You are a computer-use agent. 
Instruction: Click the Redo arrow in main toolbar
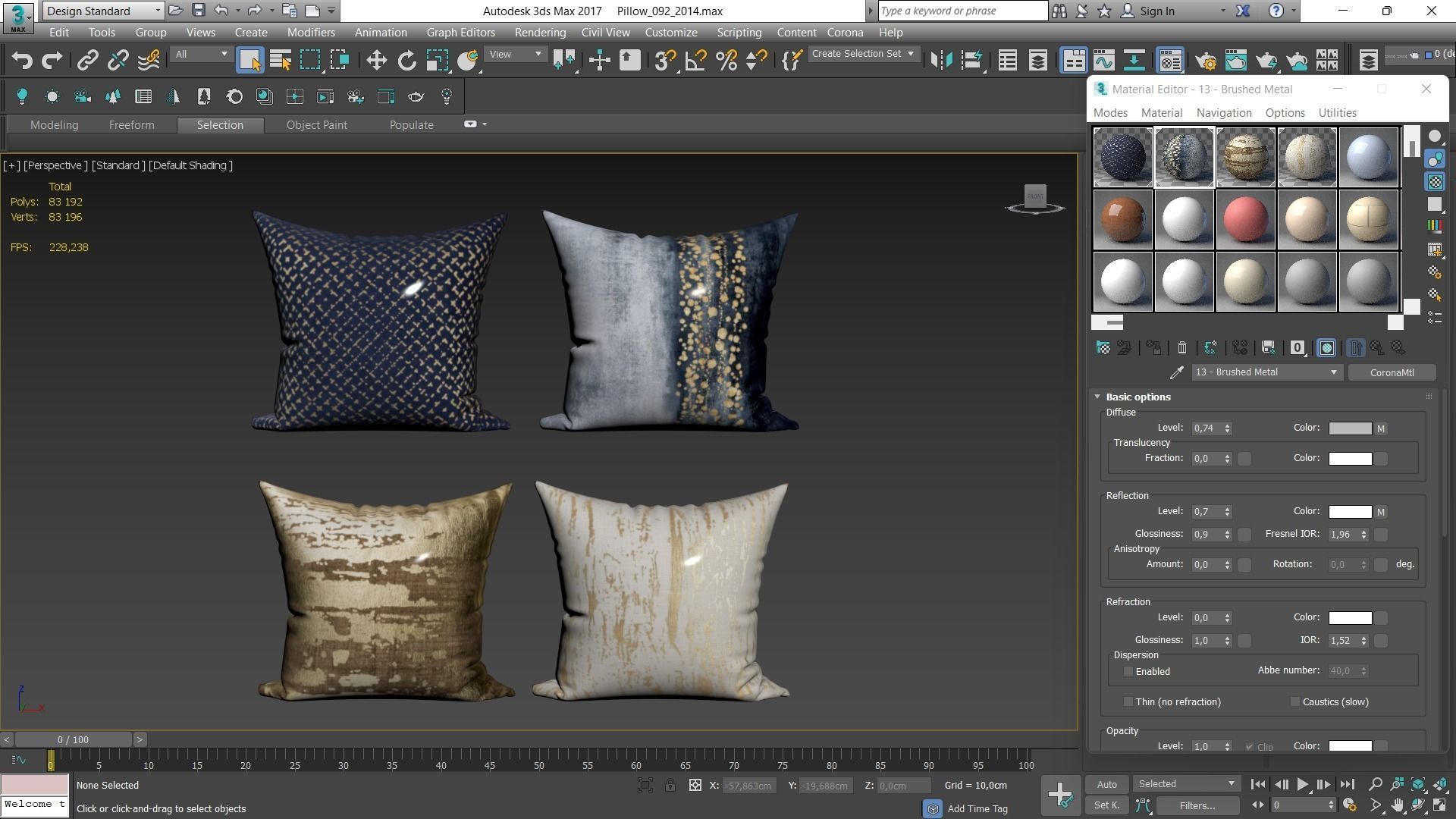(52, 61)
